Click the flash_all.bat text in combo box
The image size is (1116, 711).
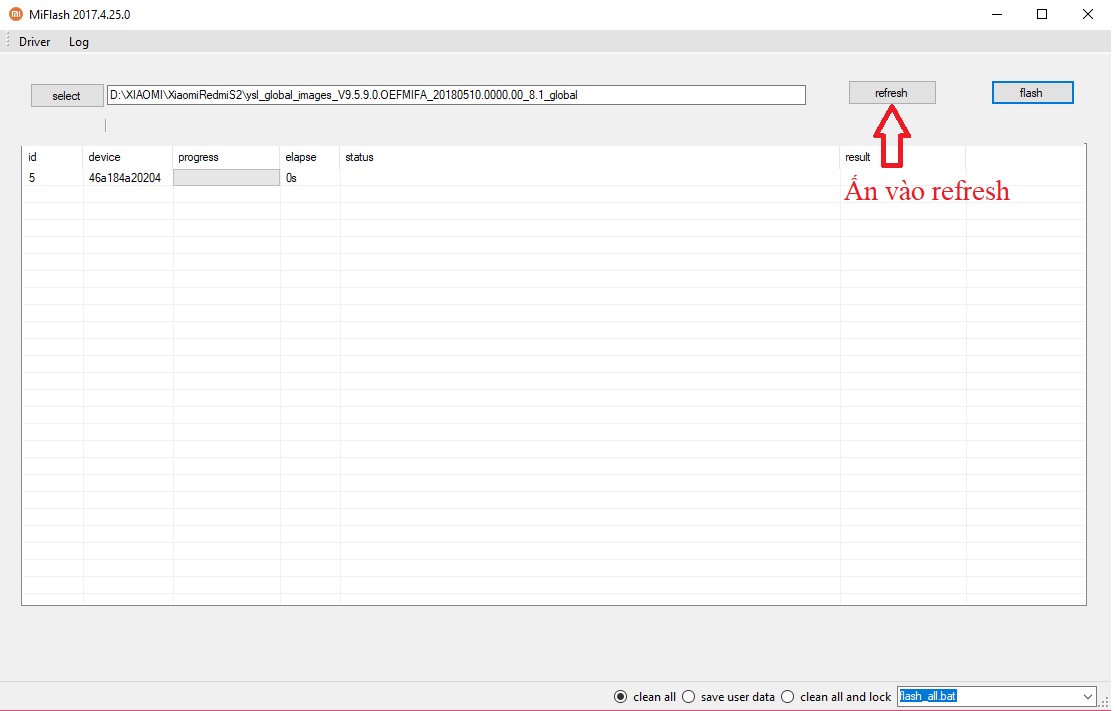[x=928, y=696]
